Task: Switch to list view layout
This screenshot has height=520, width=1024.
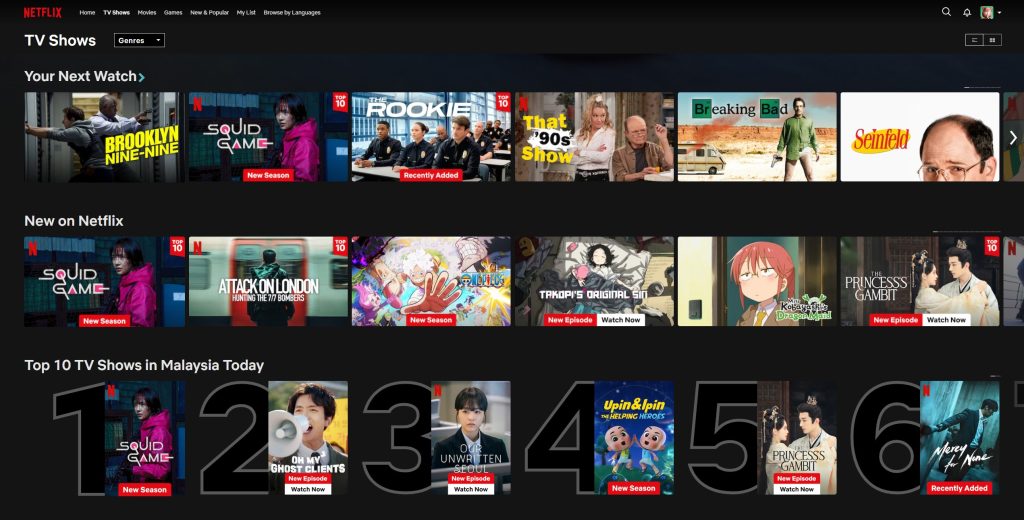Action: (974, 41)
